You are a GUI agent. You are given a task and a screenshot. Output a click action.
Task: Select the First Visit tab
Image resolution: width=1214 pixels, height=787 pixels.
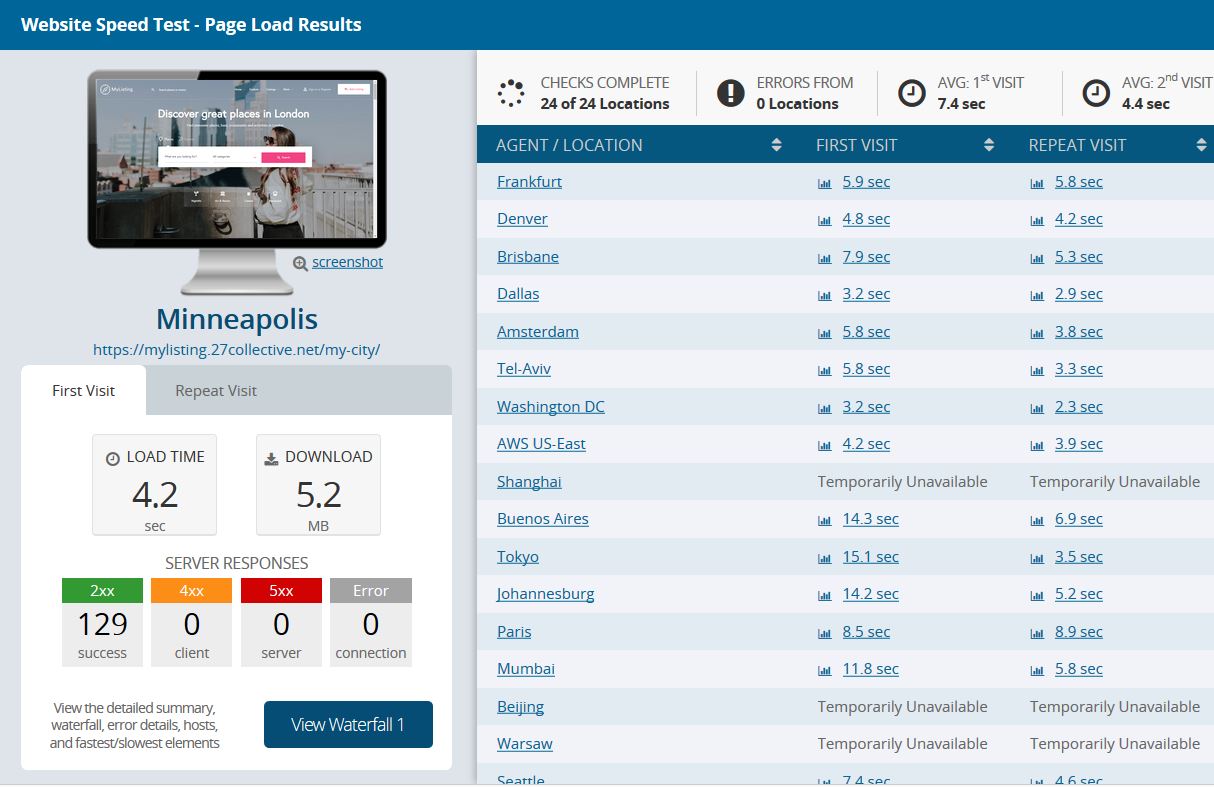pyautogui.click(x=84, y=391)
